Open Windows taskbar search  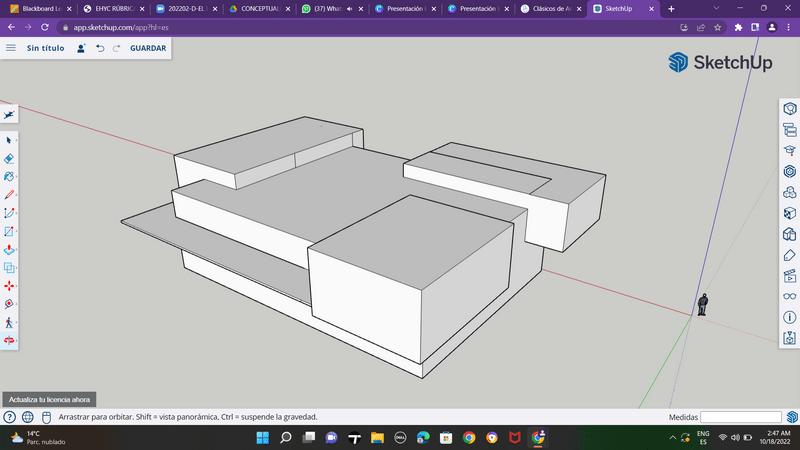pos(286,438)
